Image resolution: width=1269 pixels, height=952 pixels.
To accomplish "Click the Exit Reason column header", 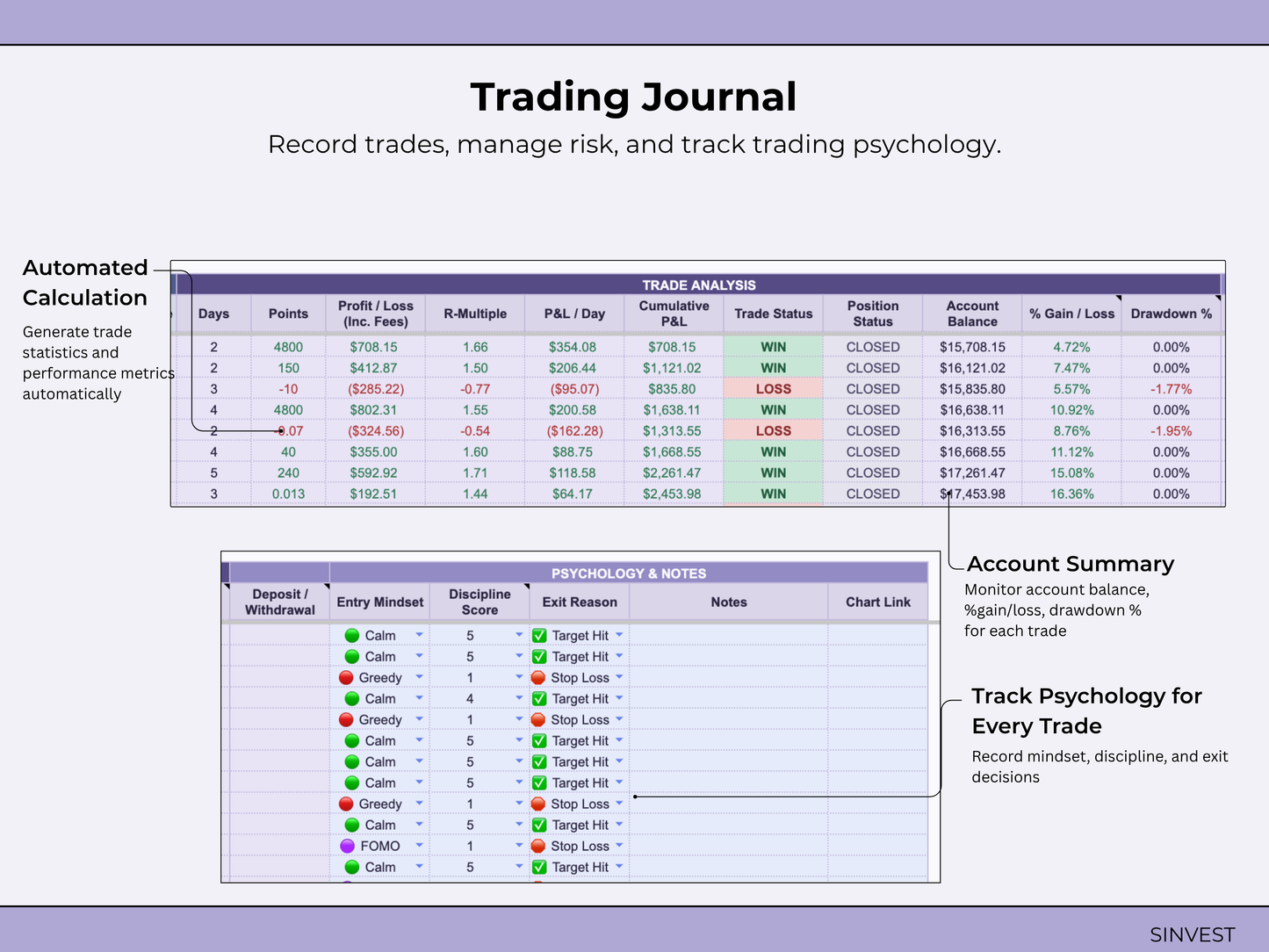I will coord(580,602).
